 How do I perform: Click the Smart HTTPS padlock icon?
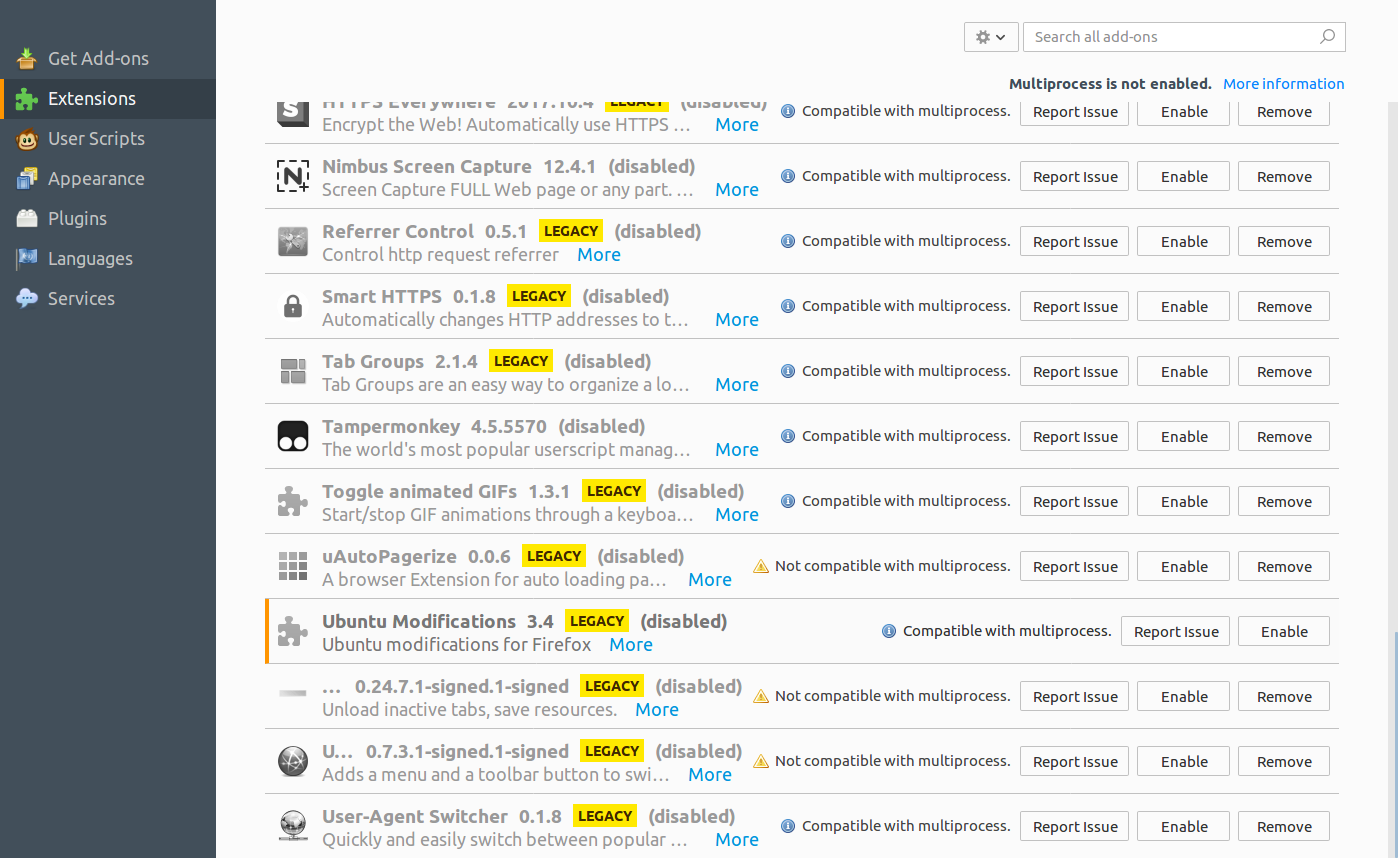(293, 307)
